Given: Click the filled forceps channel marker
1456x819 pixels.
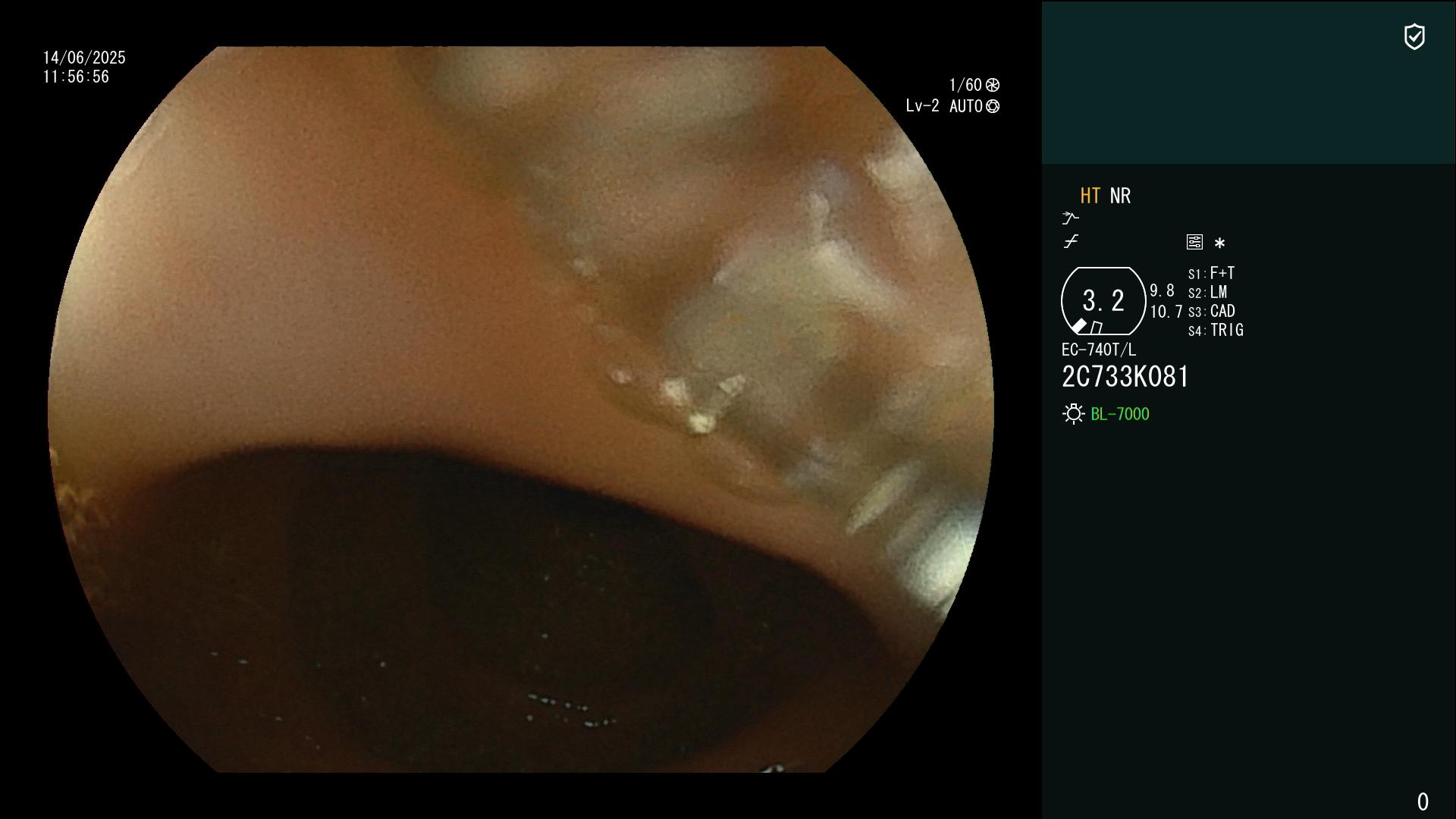Looking at the screenshot, I should pos(1078,326).
